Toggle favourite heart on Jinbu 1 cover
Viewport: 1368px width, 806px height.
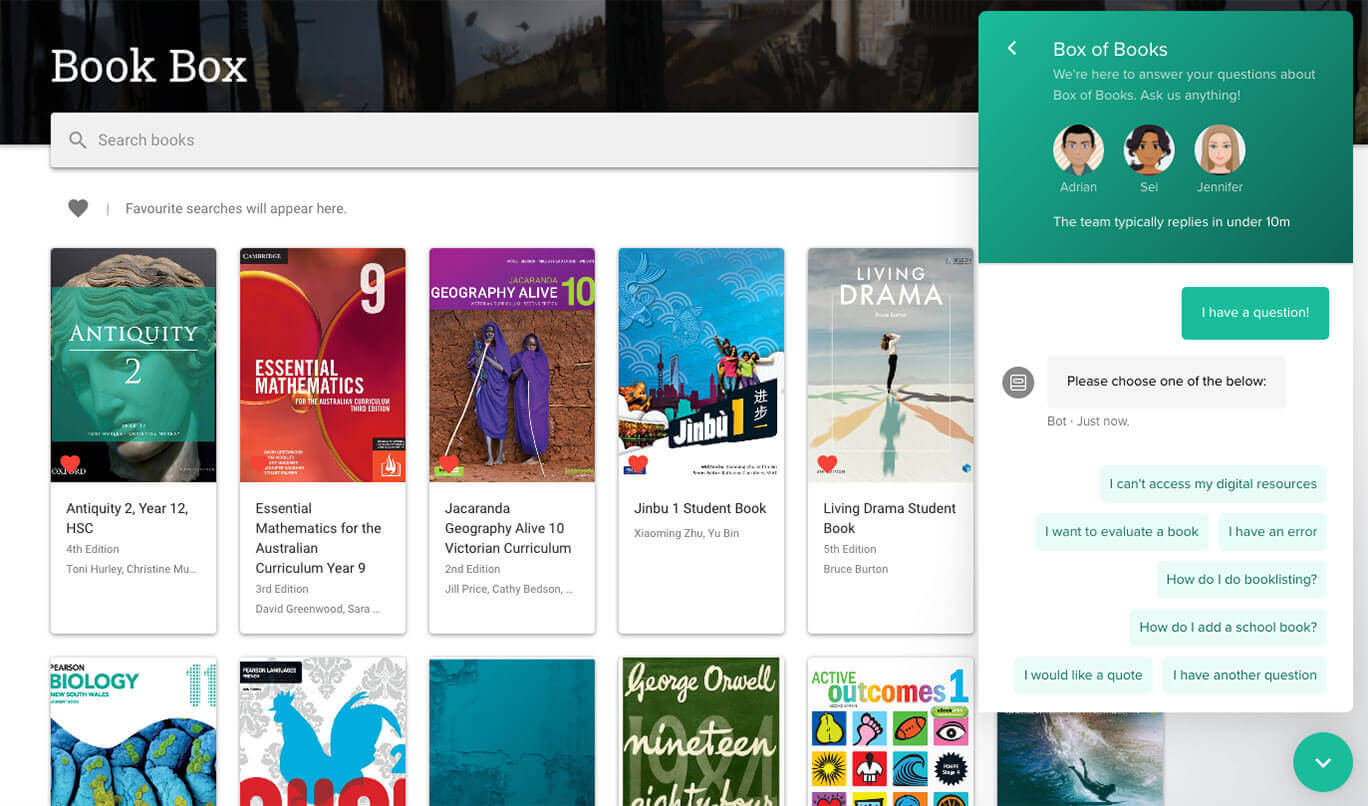[x=638, y=464]
